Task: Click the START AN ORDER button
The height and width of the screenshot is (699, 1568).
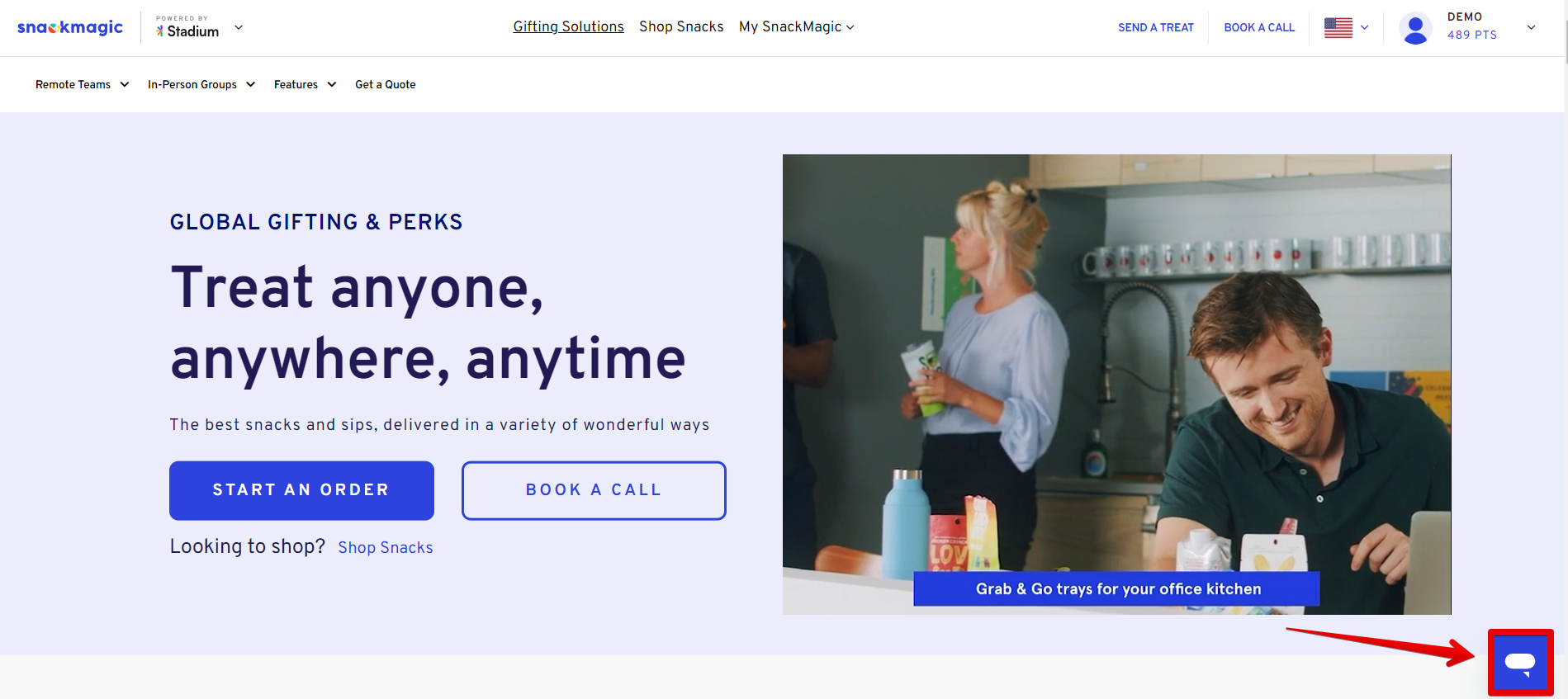Action: pos(301,490)
